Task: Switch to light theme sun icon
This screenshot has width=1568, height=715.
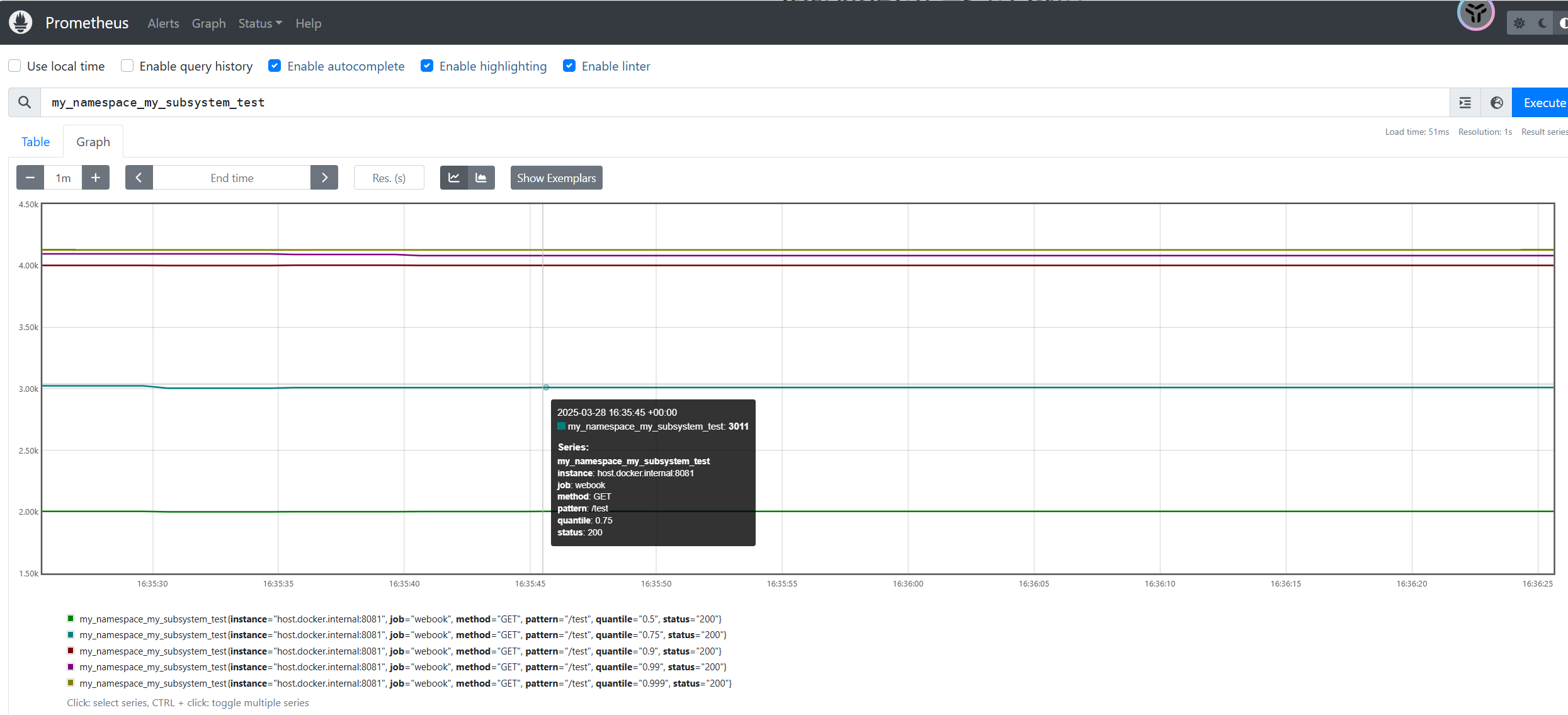Action: point(1519,23)
